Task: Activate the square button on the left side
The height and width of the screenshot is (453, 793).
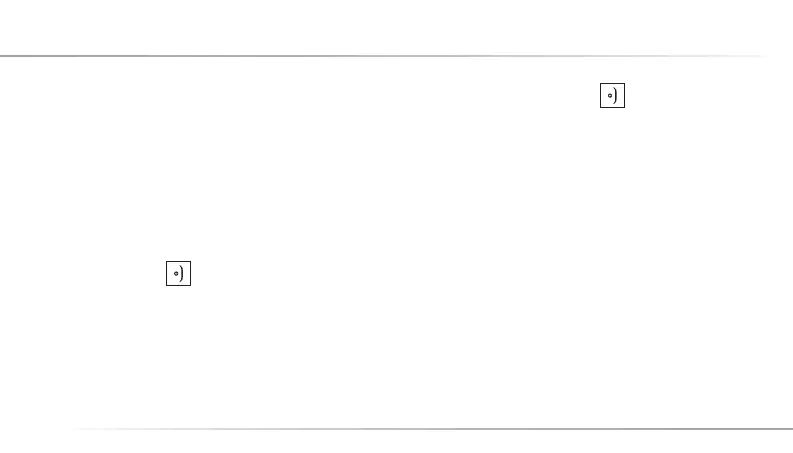Action: pos(178,273)
